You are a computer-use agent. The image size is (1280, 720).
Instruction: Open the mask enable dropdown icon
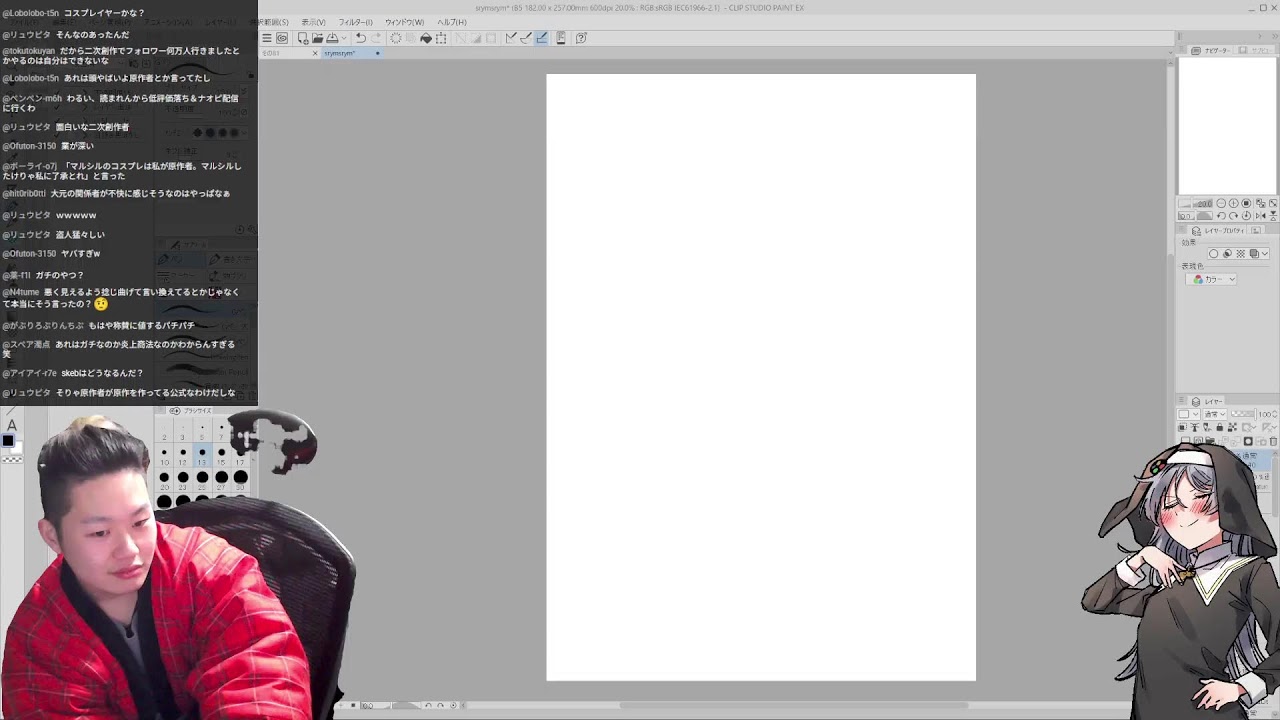click(1249, 428)
